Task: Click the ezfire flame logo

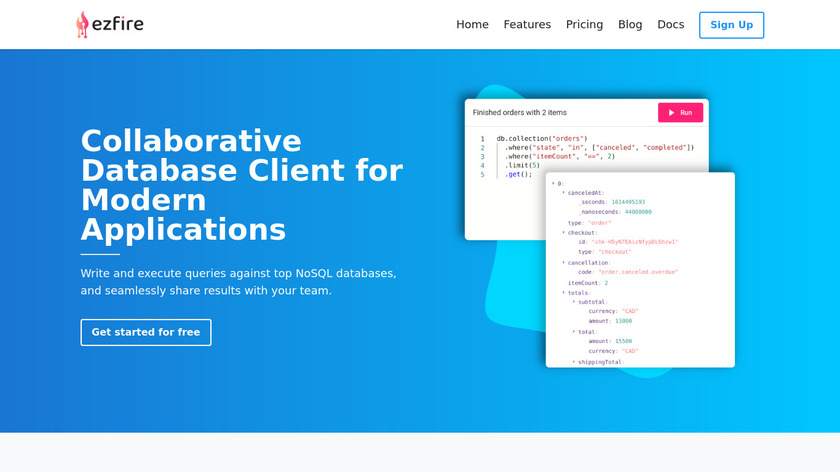Action: point(82,25)
